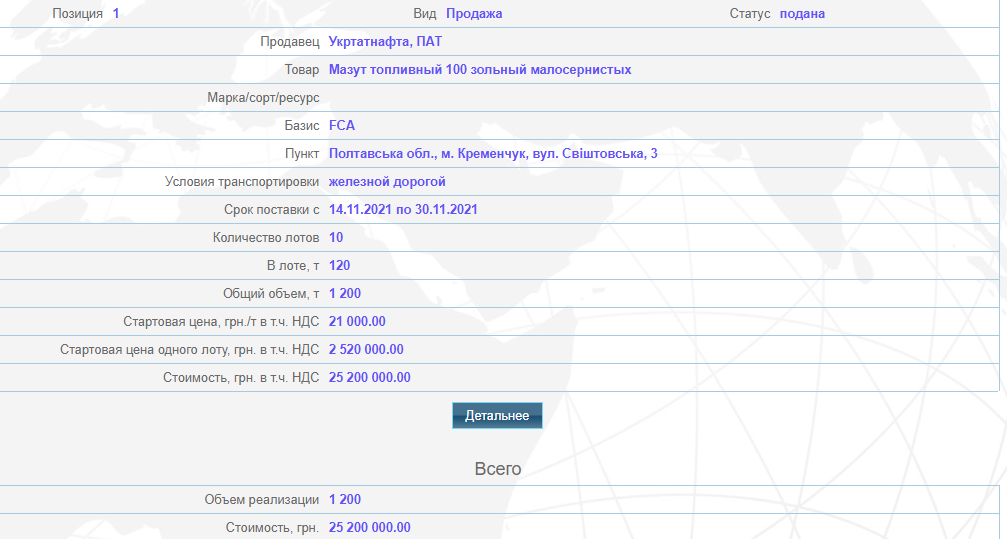This screenshot has height=539, width=1007.
Task: Click the "Продажа" type value
Action: [474, 14]
